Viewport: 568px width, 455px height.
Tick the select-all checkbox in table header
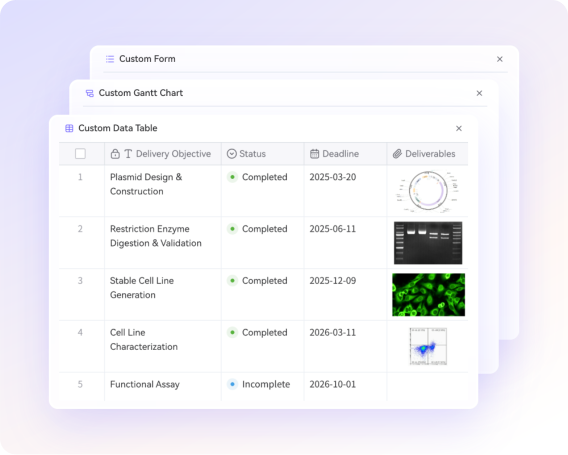tap(80, 154)
